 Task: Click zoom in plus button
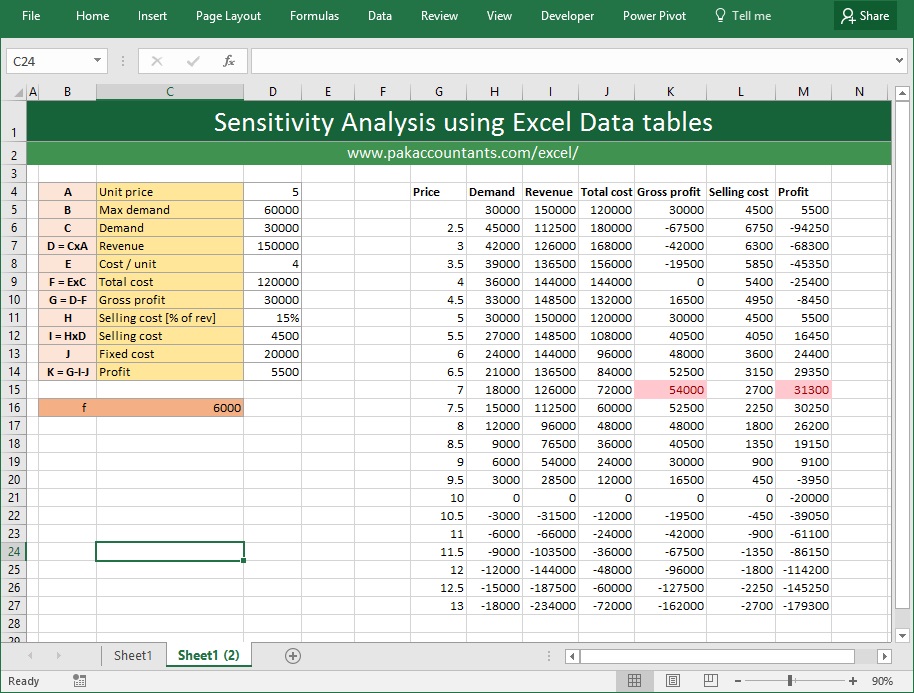point(853,681)
